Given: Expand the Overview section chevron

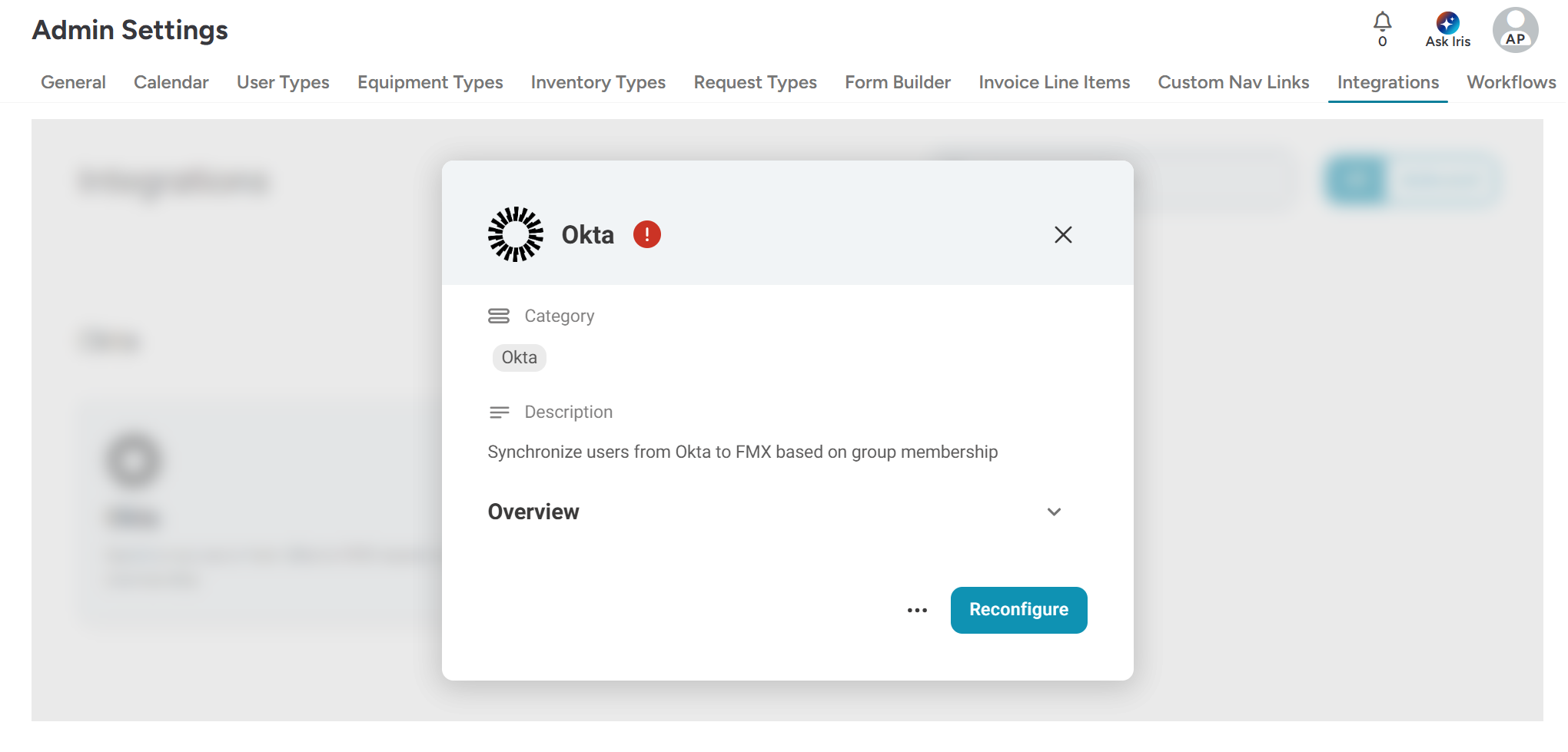Looking at the screenshot, I should (1054, 512).
